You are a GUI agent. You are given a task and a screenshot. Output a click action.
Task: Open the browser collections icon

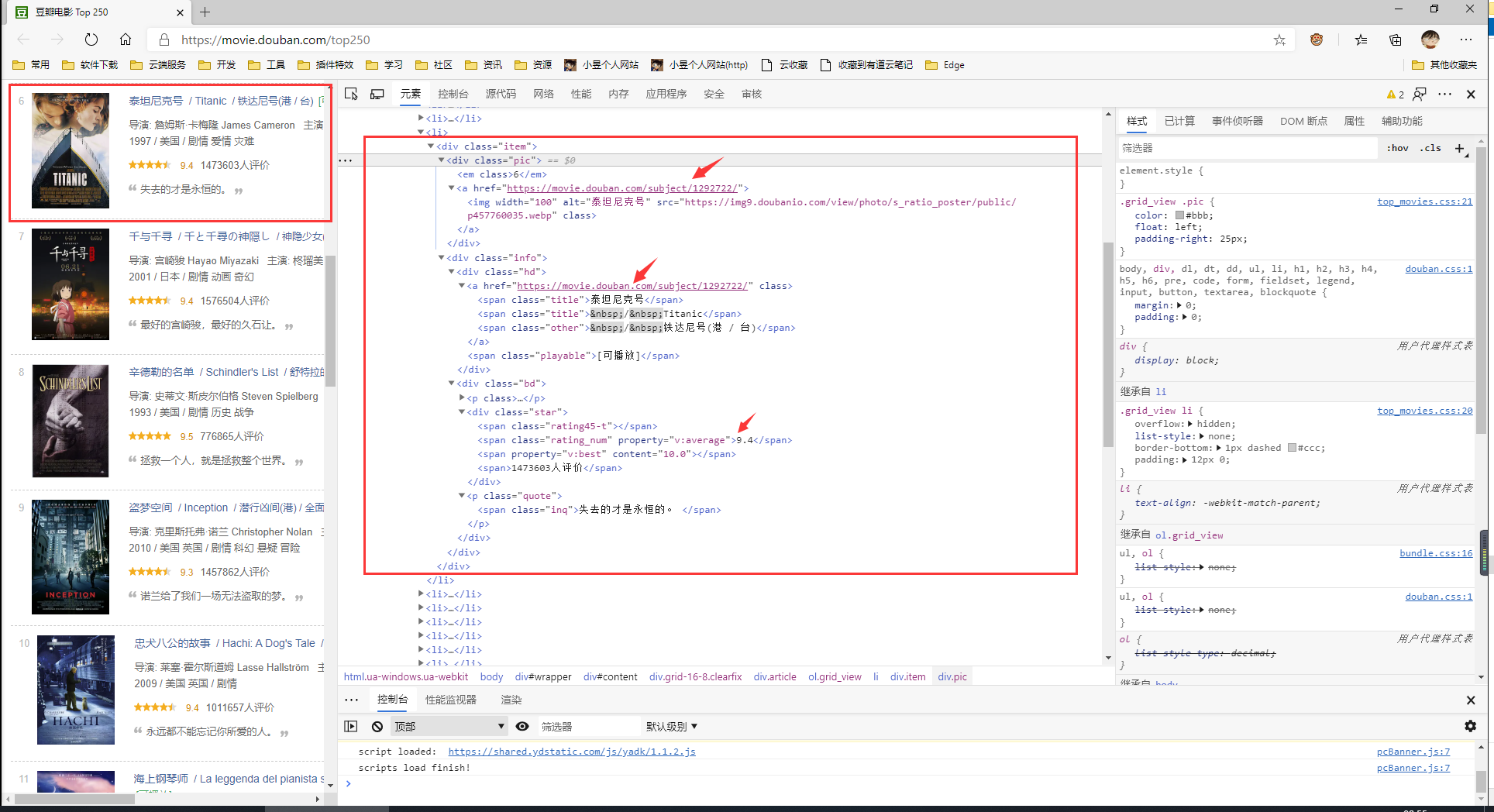(1395, 40)
